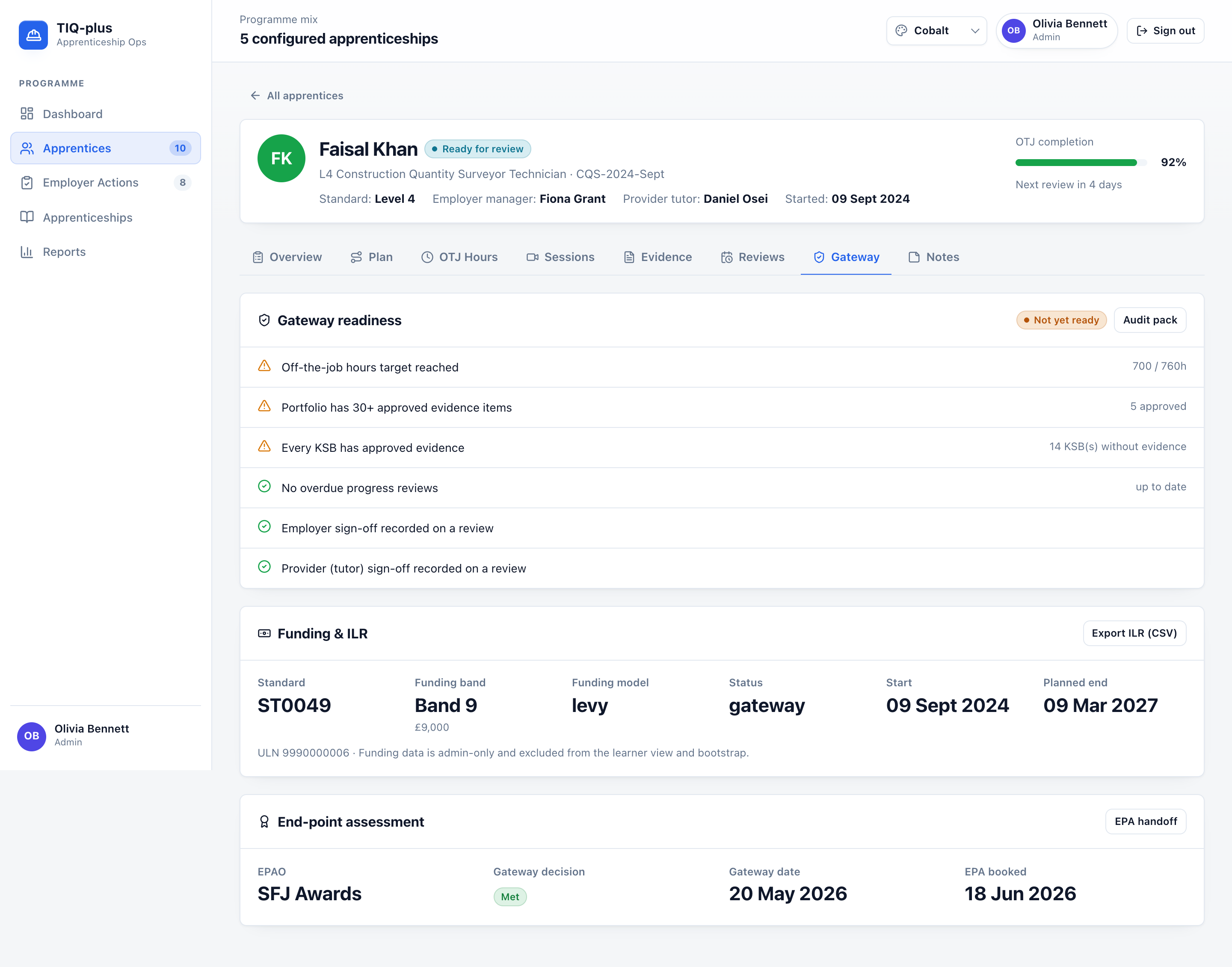Click check icon for No overdue progress reviews
The width and height of the screenshot is (1232, 967).
click(264, 486)
